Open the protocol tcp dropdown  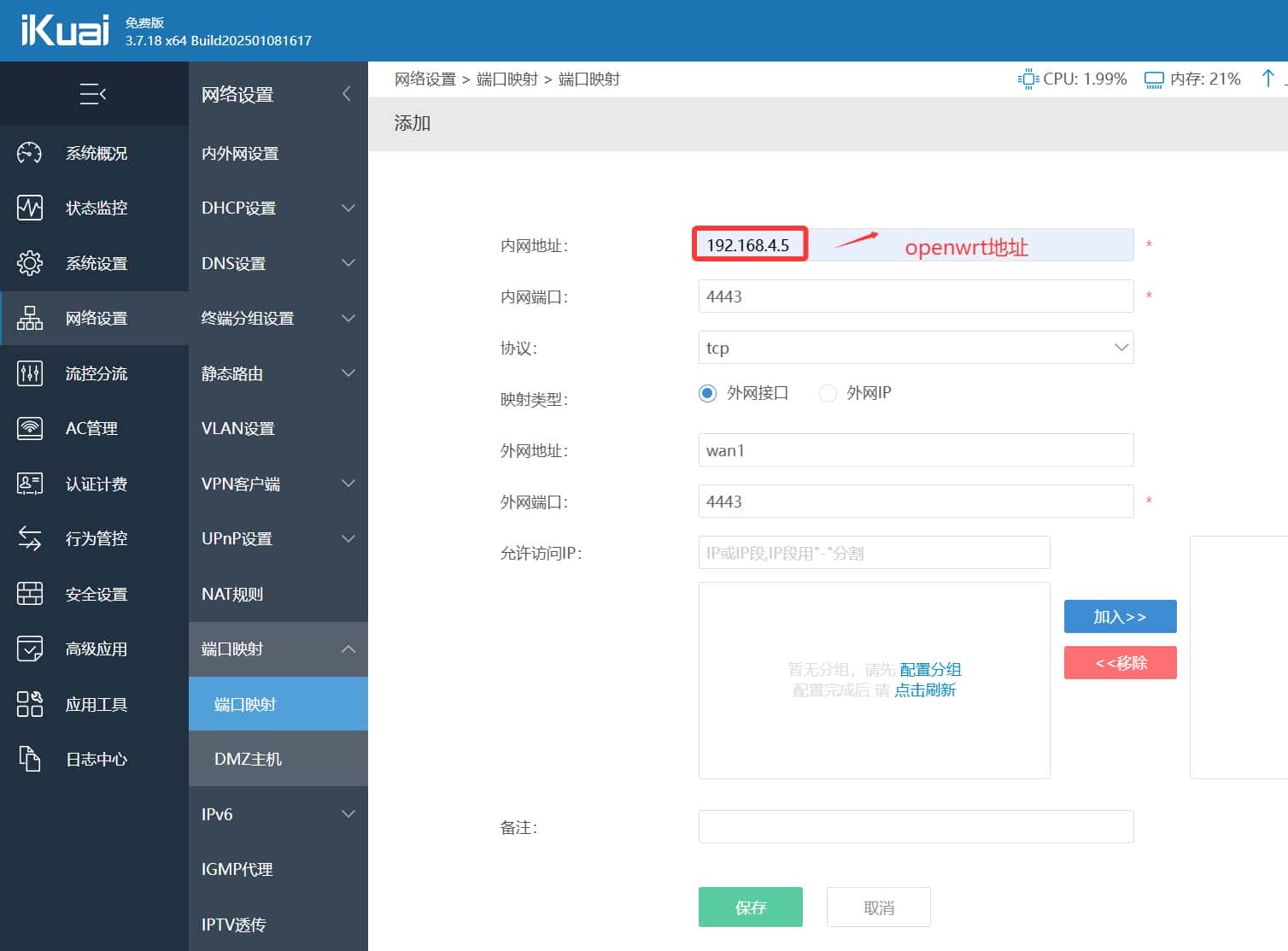[916, 348]
